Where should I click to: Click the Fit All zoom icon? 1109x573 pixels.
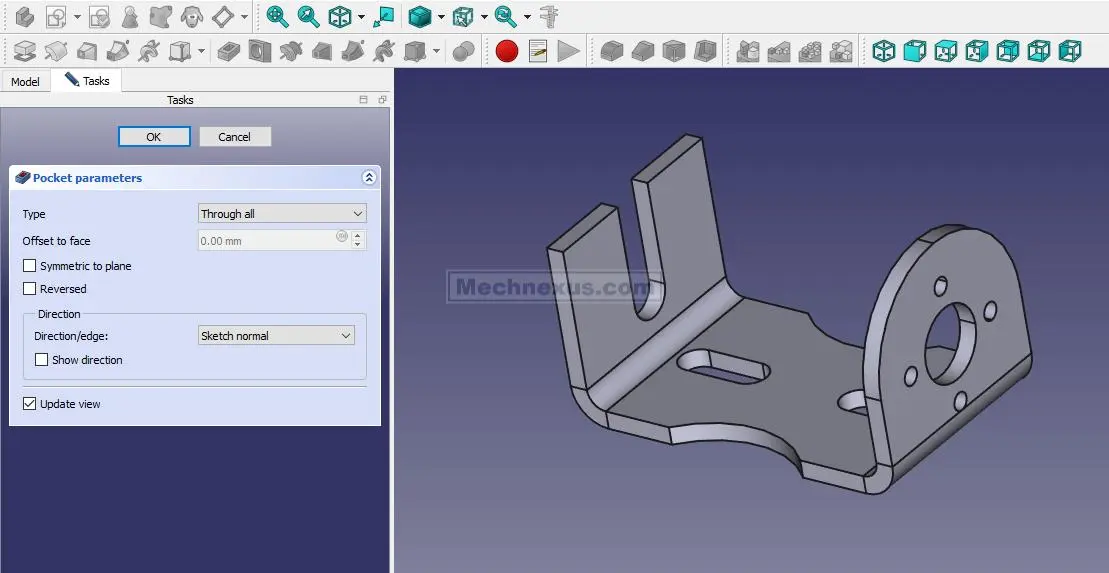coord(277,16)
